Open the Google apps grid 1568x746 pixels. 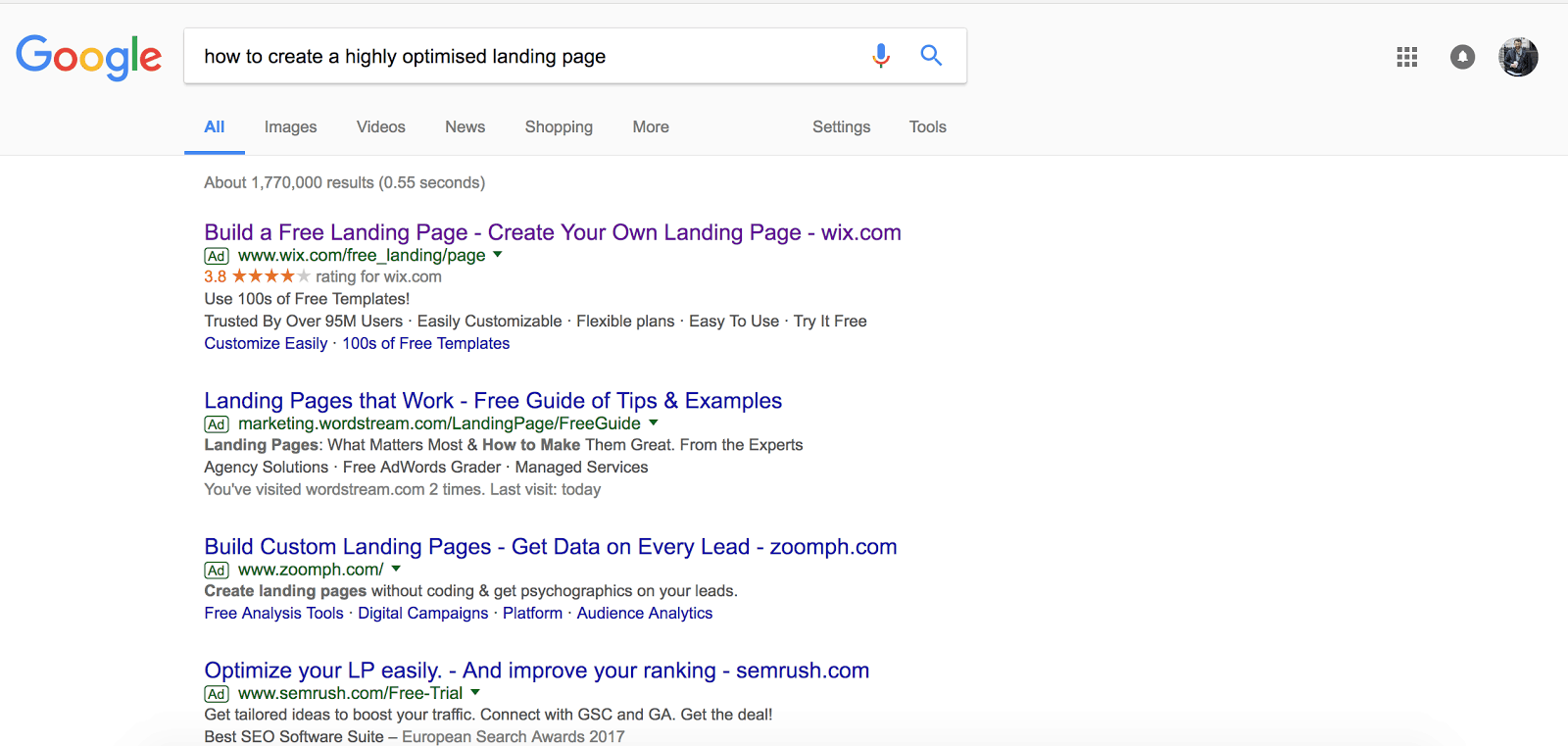pos(1407,57)
